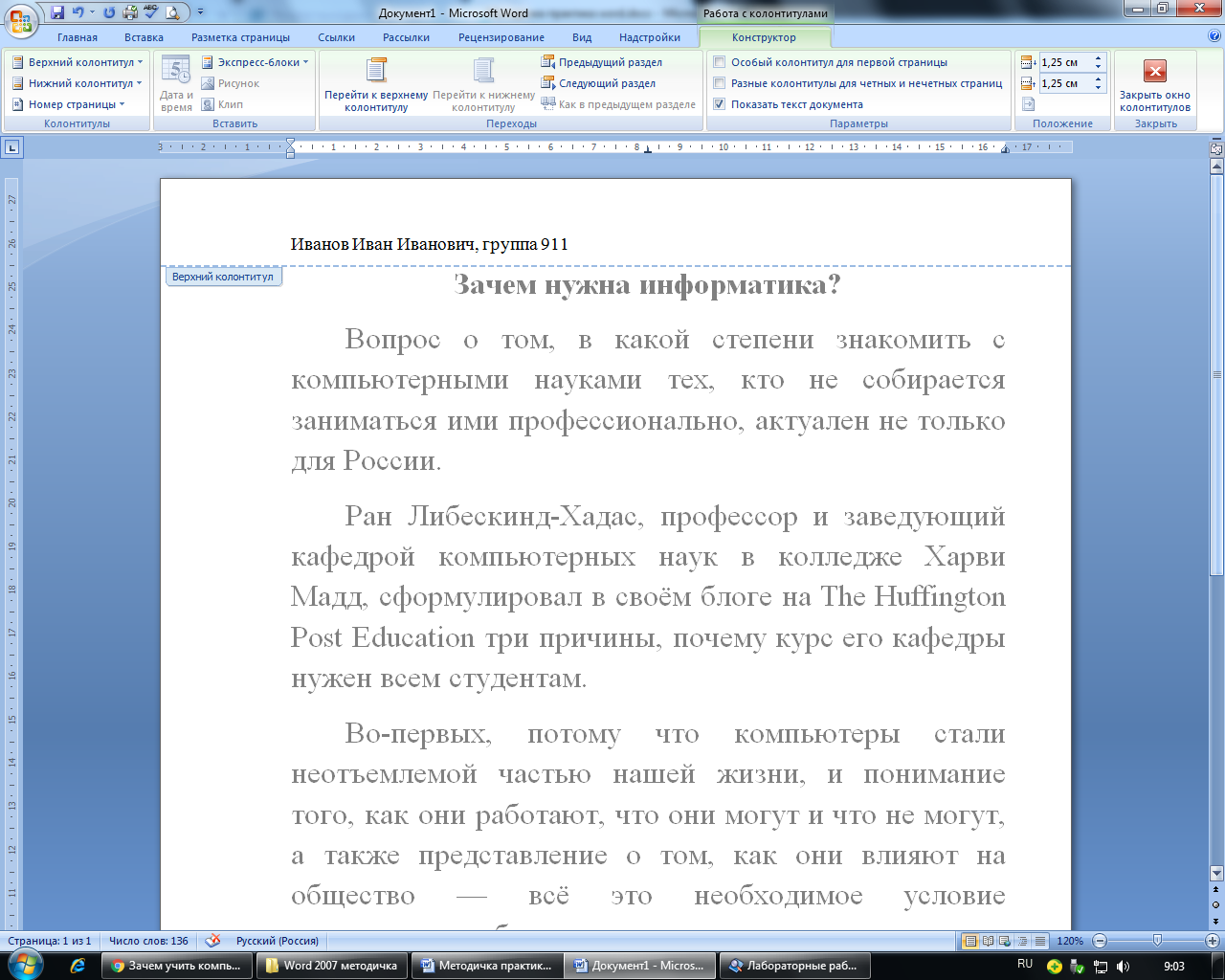Switch to Outline view
The width and height of the screenshot is (1225, 980).
click(1023, 941)
